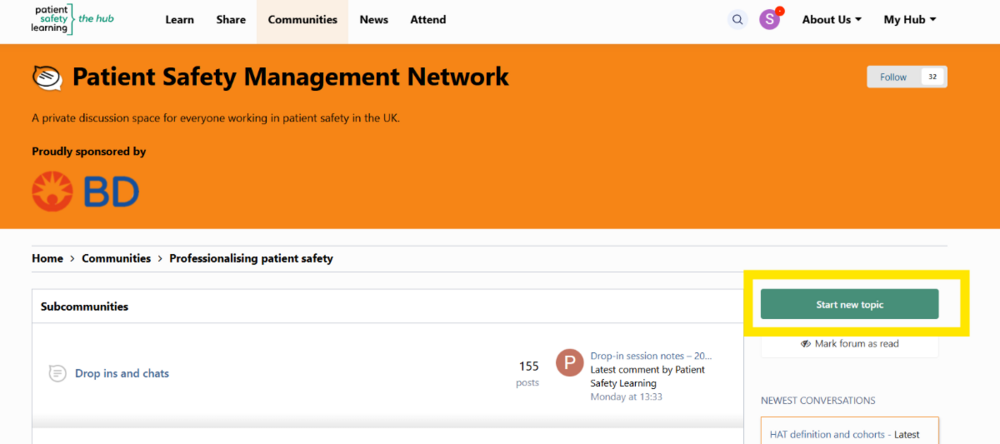Click the BD sponsor logo
This screenshot has height=444, width=1000.
pyautogui.click(x=85, y=191)
